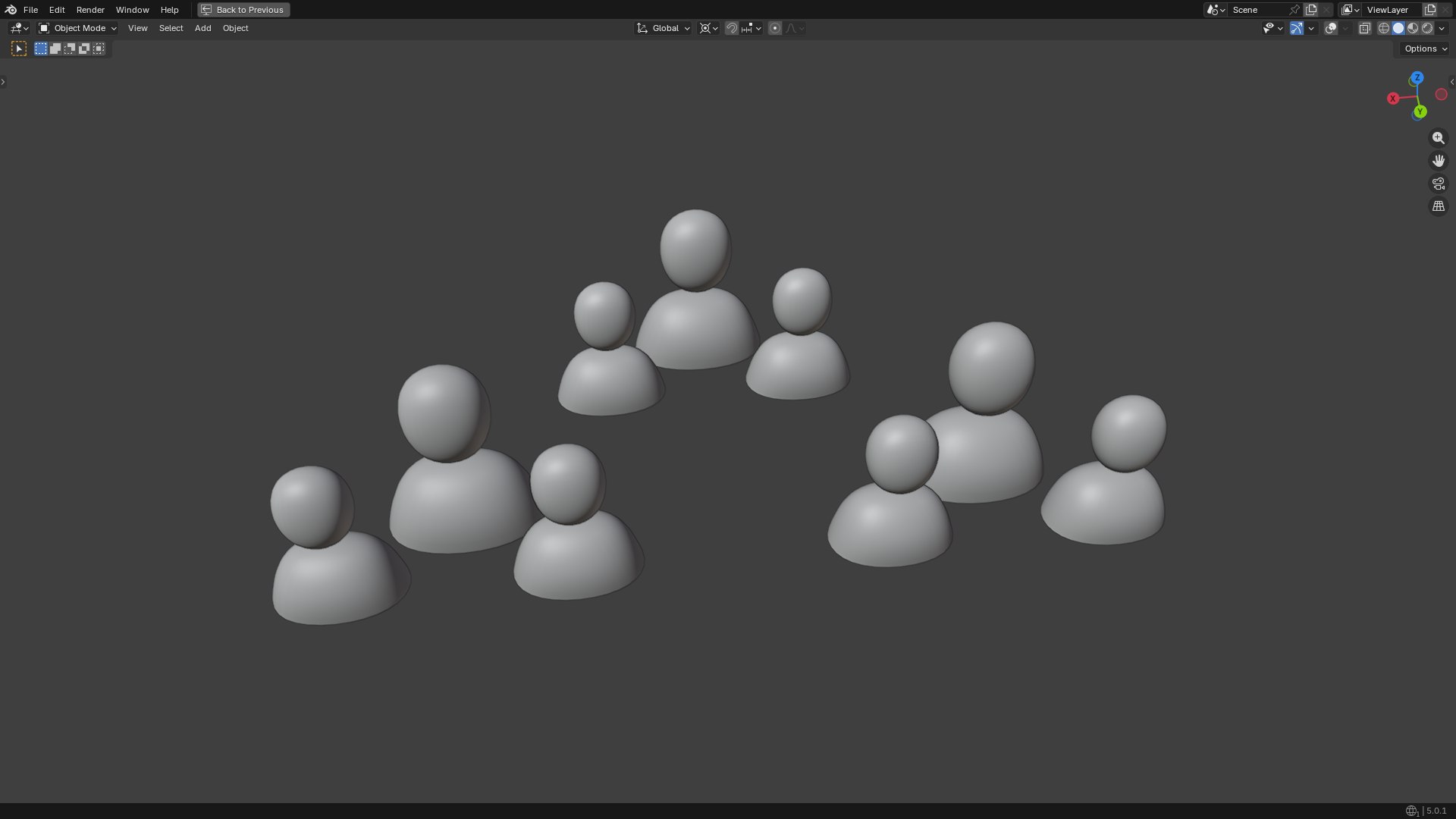Switch to Solid viewport shading
The width and height of the screenshot is (1456, 819).
coord(1398,28)
